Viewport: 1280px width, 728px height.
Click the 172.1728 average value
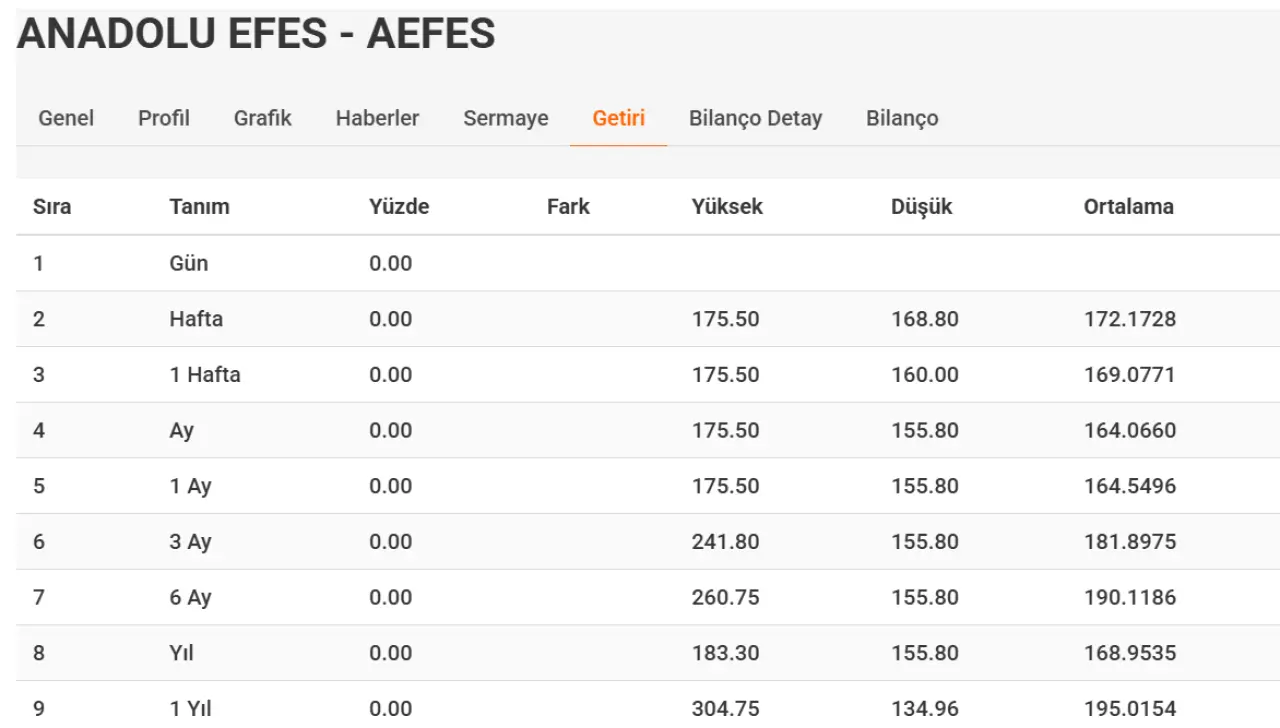point(1130,320)
